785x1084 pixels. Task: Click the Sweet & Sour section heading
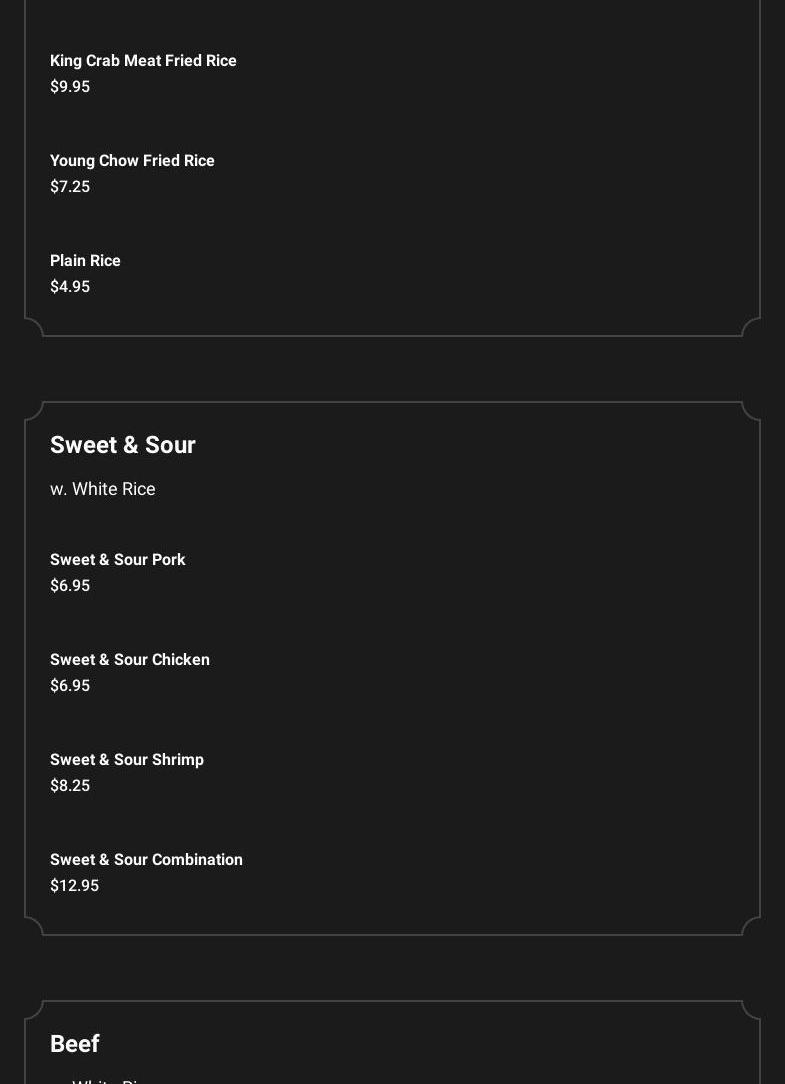click(123, 445)
